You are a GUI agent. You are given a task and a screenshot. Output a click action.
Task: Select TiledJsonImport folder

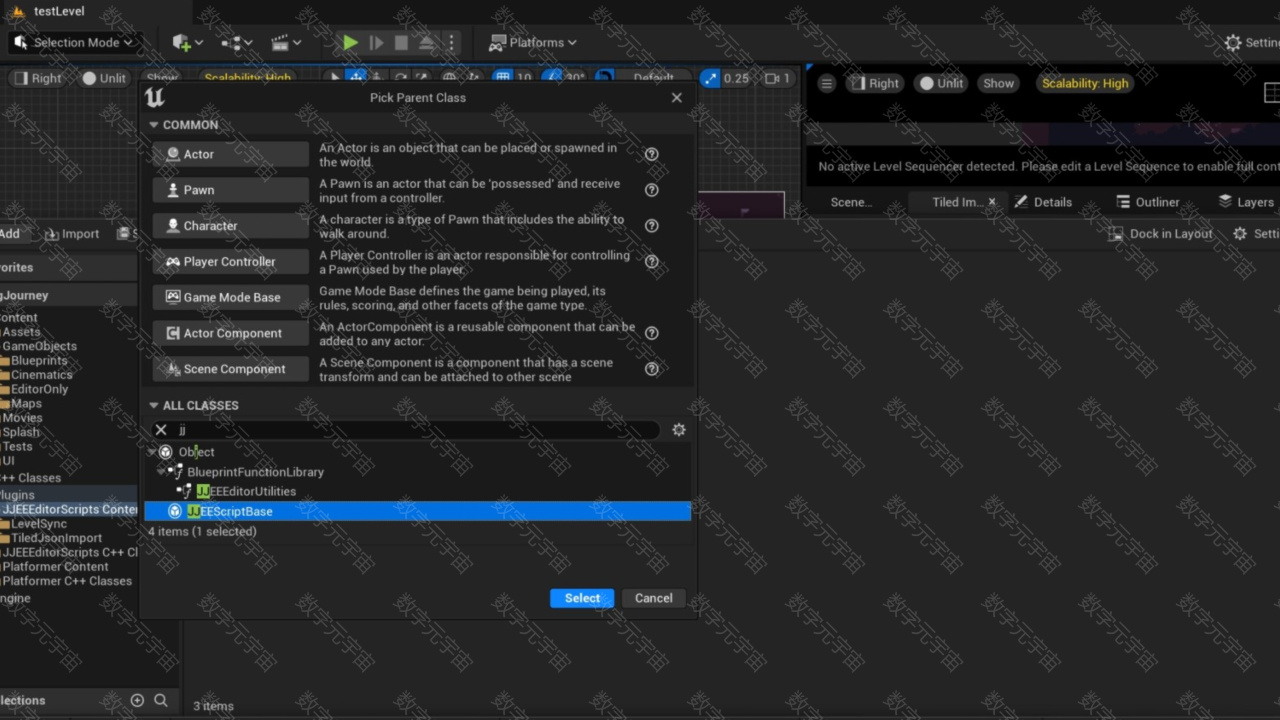point(56,538)
